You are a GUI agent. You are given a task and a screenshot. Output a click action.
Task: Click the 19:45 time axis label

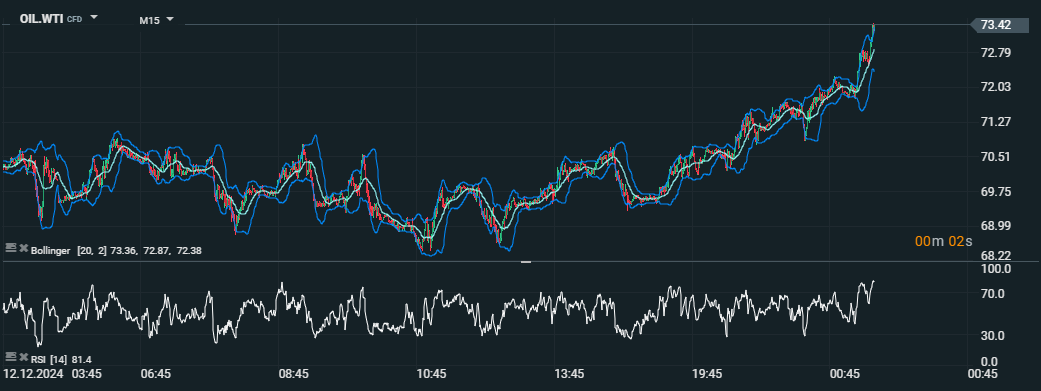click(x=707, y=374)
